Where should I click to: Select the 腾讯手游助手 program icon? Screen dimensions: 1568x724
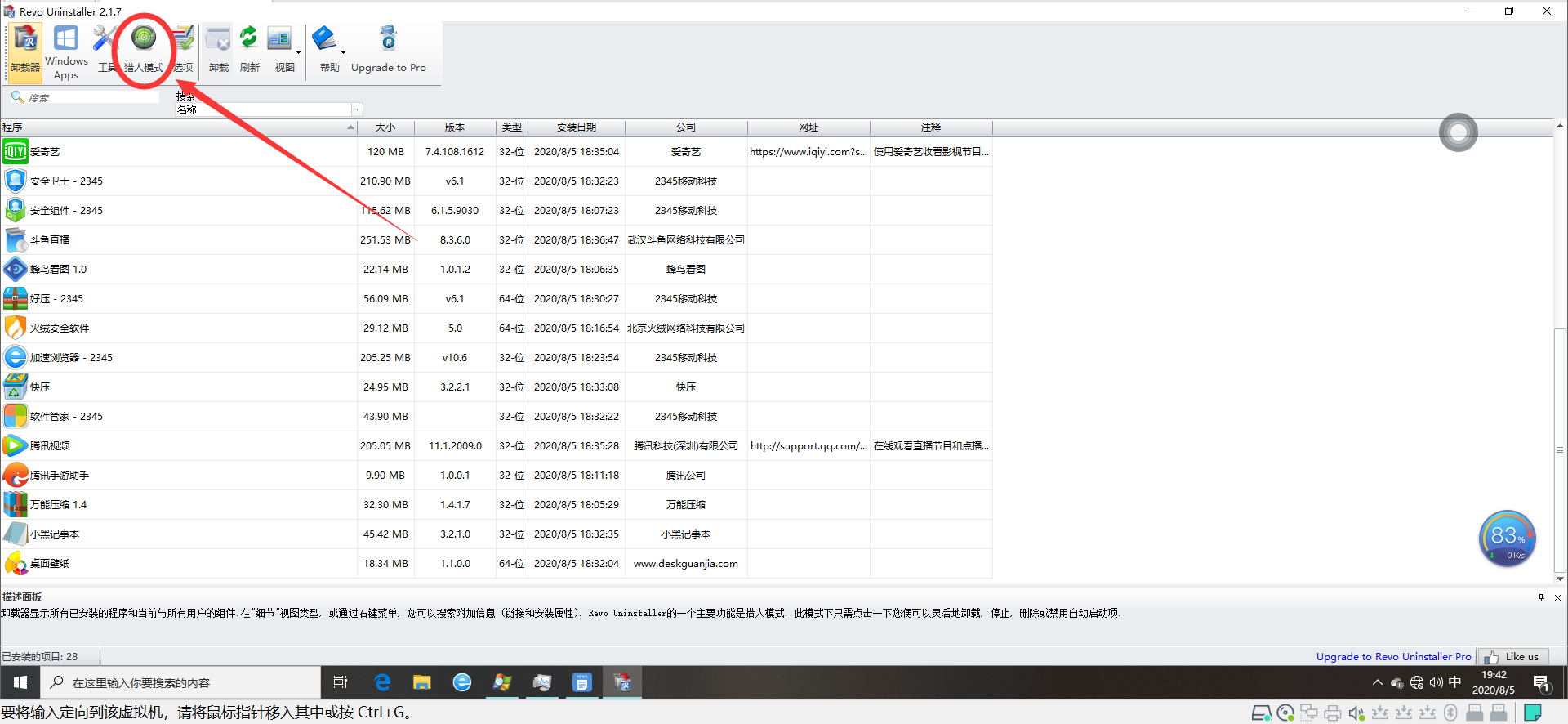coord(15,476)
